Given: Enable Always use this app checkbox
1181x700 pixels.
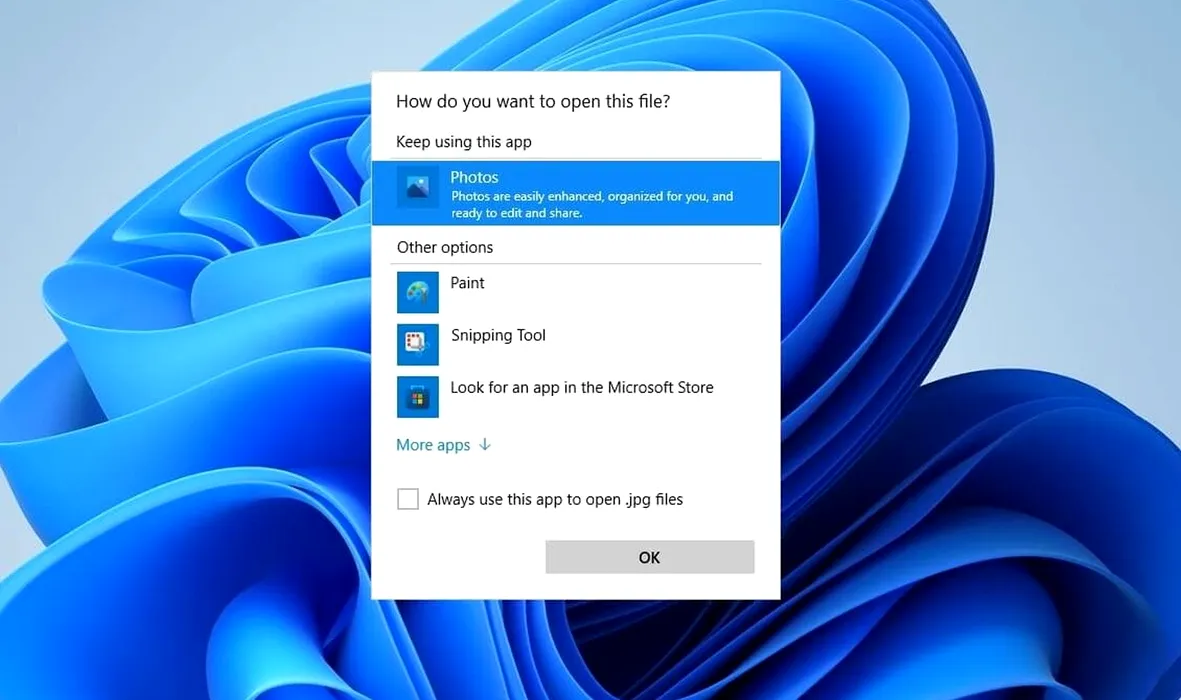Looking at the screenshot, I should point(407,499).
